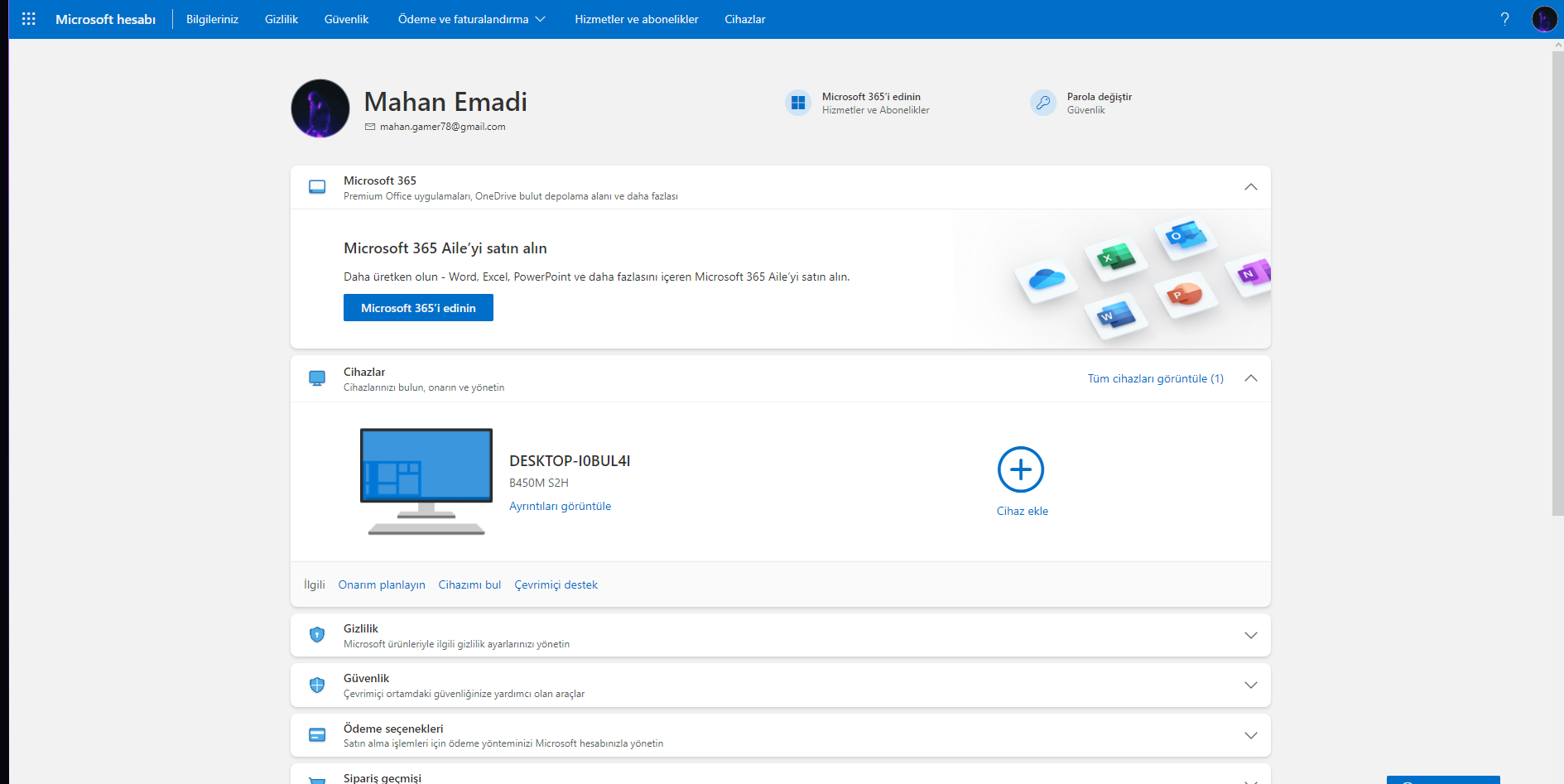
Task: Open the Güvenlik tab in the header
Action: coord(346,19)
